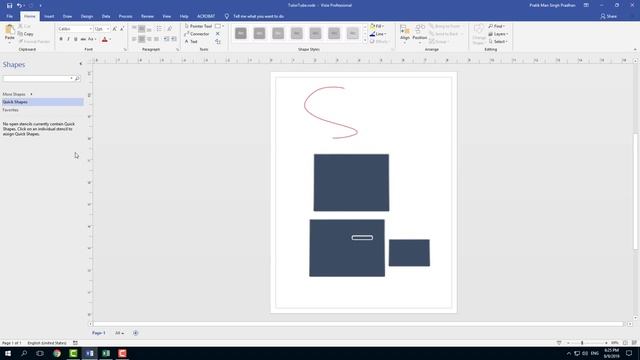
Task: Open the File tab
Action: pos(9,16)
